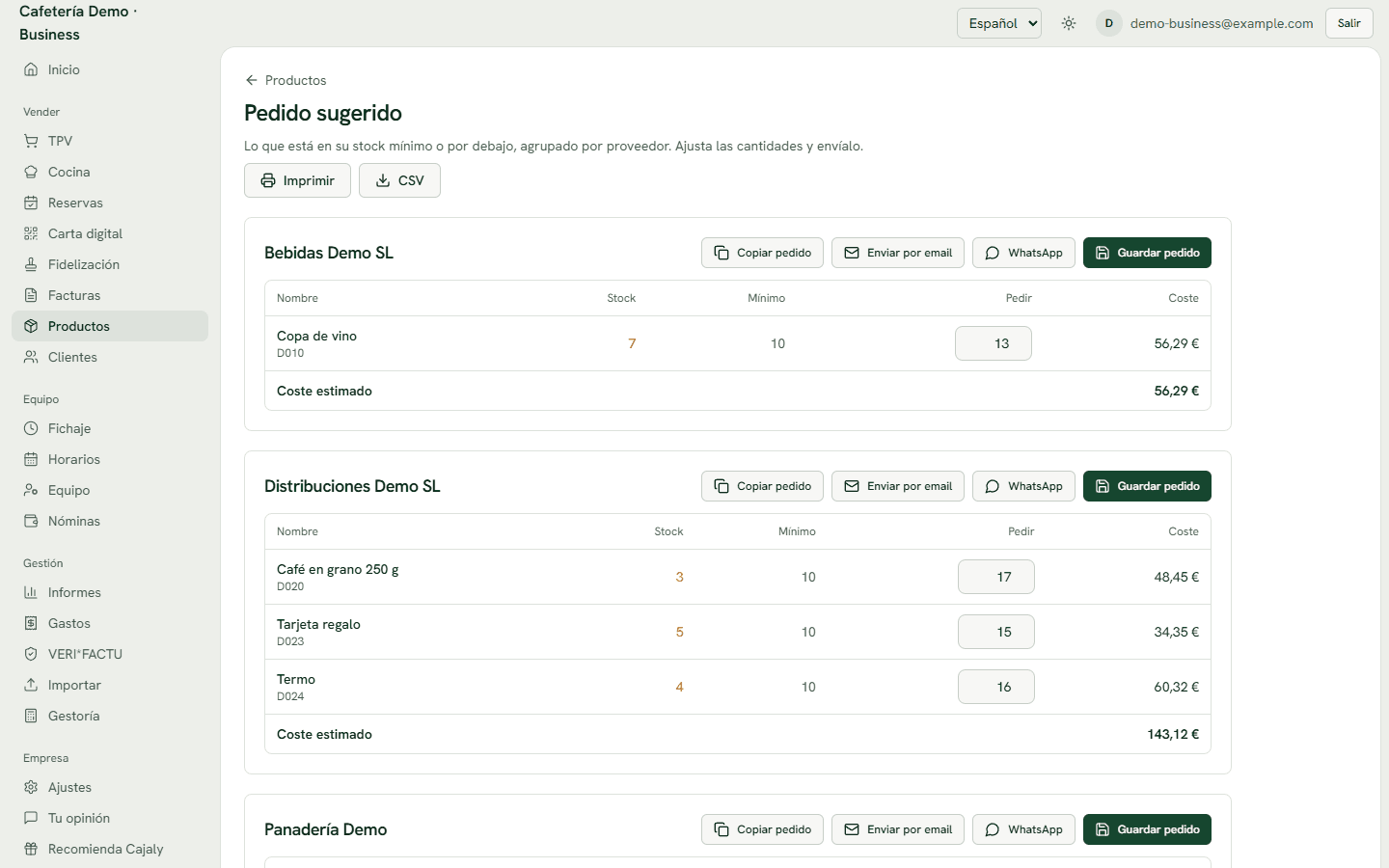Save the Bebidas Demo SL order
This screenshot has height=868, width=1389.
1147,253
